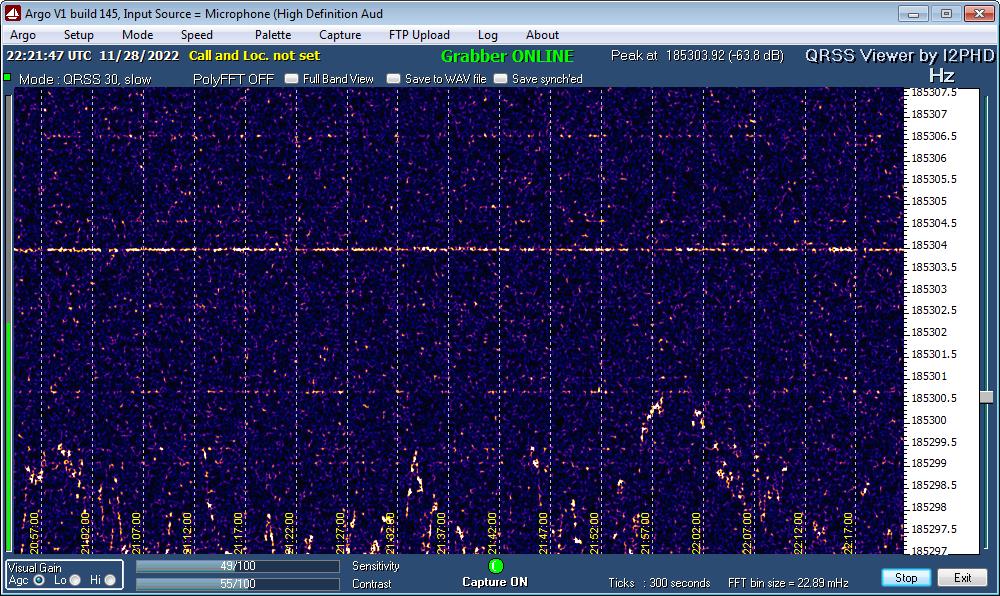The image size is (1000, 596).
Task: Click the FFT bin size = 22.89 mHz text
Action: pos(788,583)
